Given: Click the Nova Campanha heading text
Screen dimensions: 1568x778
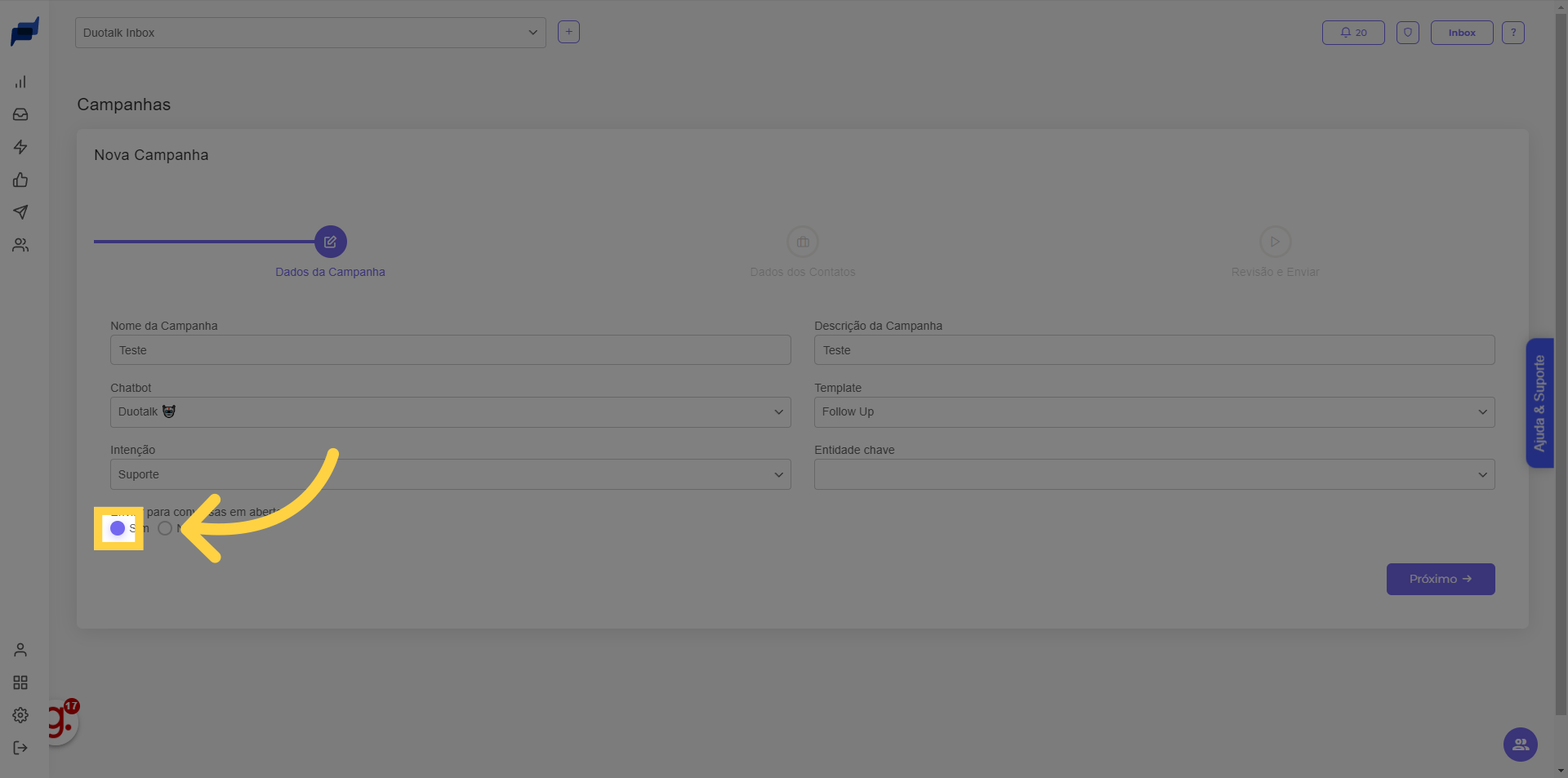Looking at the screenshot, I should coord(151,155).
